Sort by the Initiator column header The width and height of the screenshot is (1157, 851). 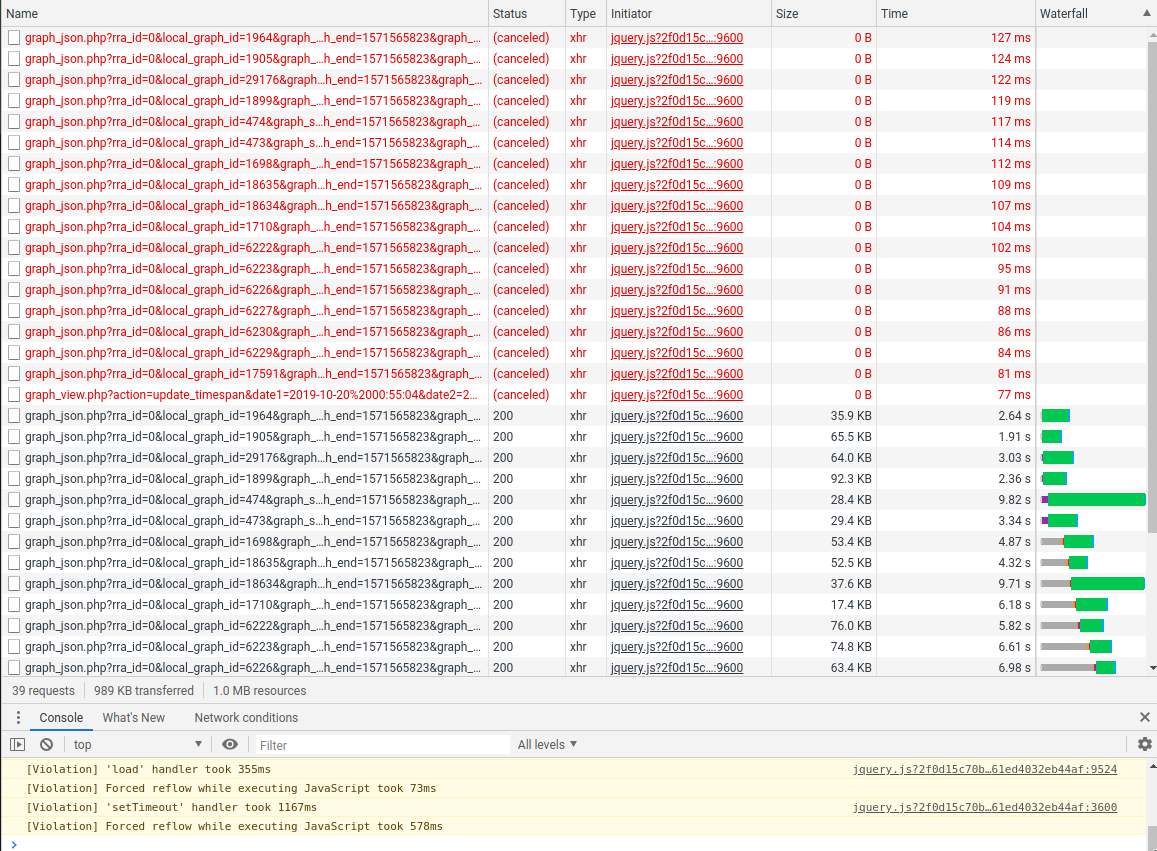point(688,13)
